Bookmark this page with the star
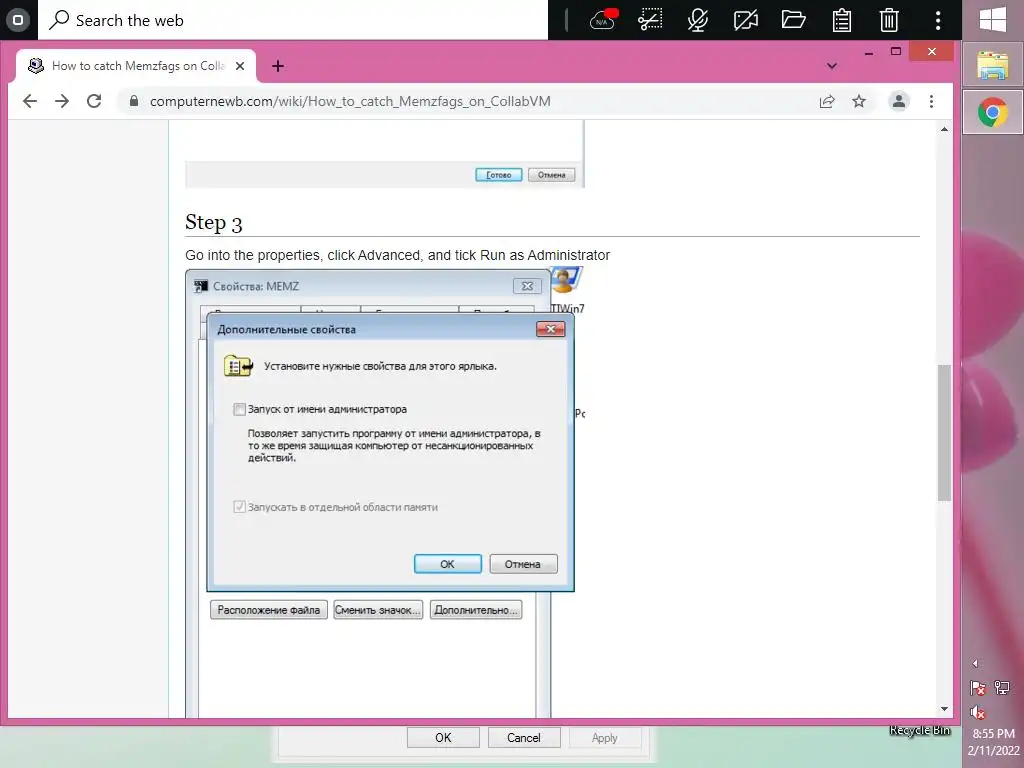This screenshot has width=1024, height=768. 859,101
